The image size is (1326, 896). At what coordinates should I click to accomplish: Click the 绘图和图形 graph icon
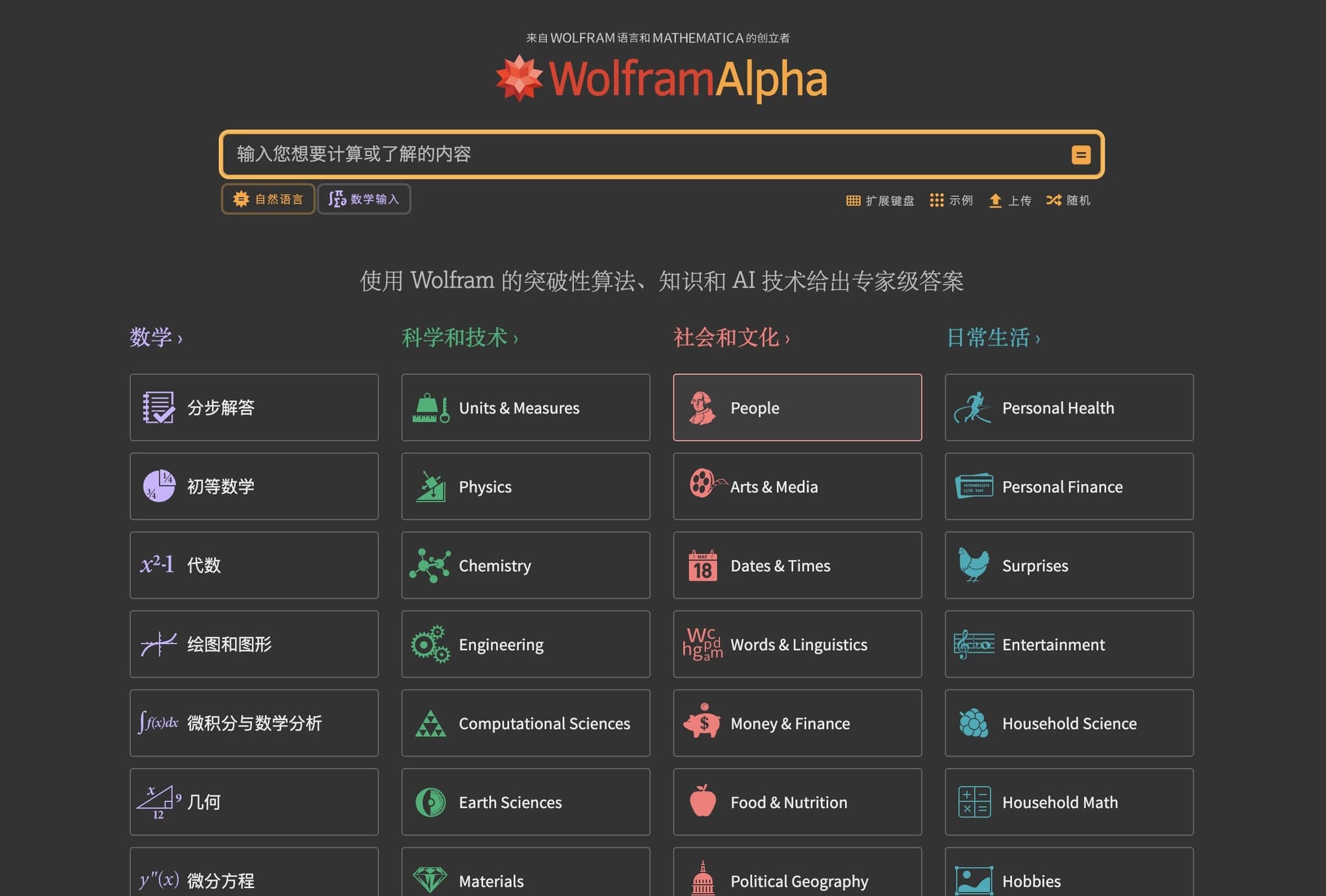click(x=158, y=644)
